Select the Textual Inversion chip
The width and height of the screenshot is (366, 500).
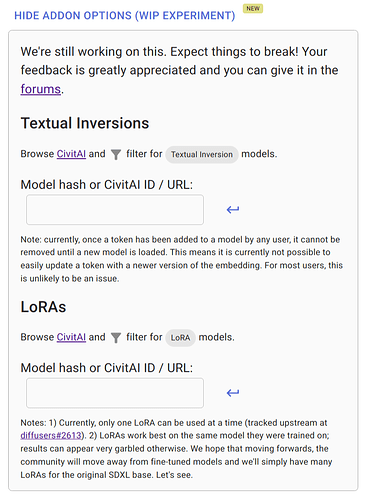tap(202, 154)
